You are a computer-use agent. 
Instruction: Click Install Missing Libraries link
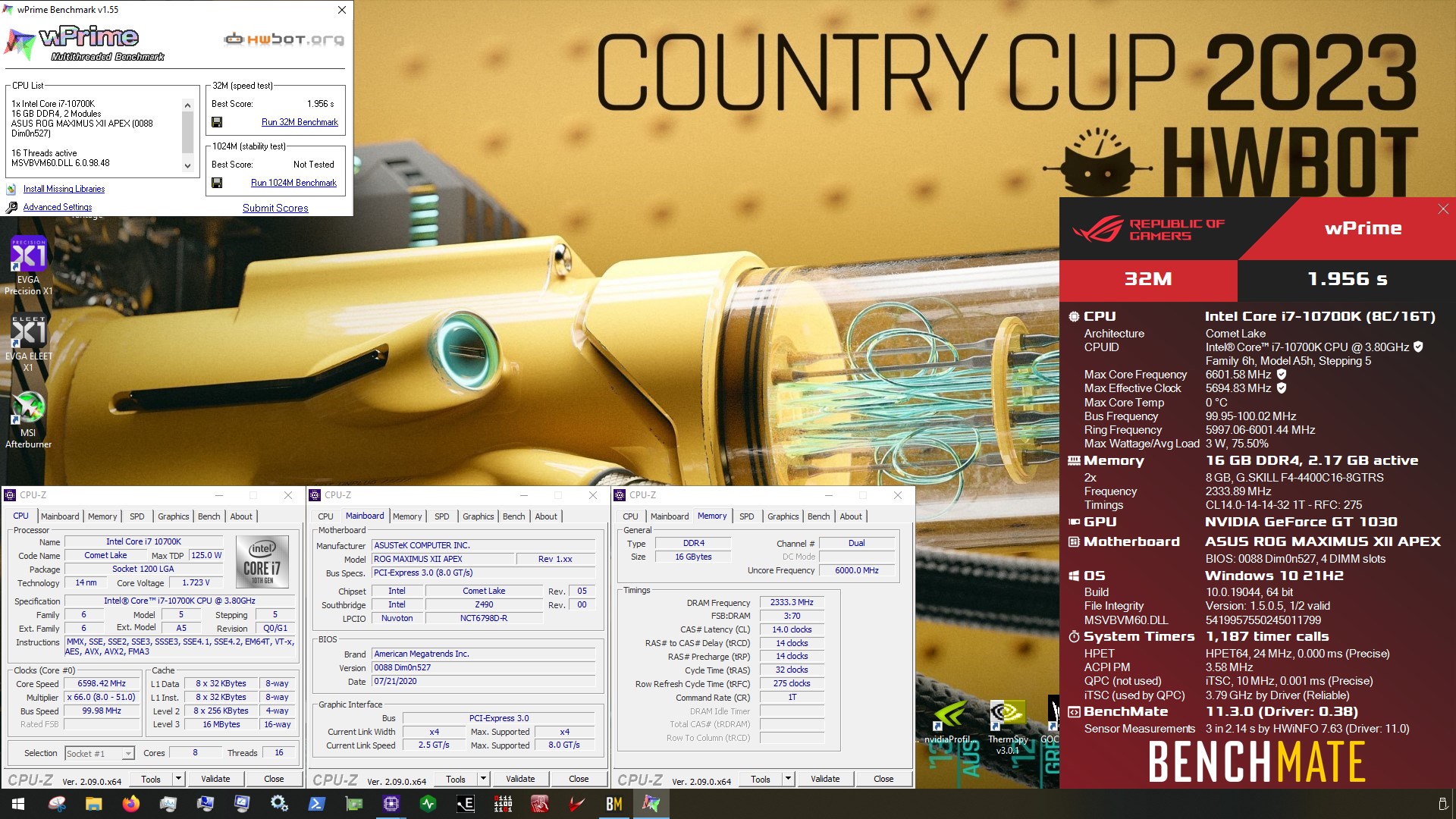[x=64, y=189]
